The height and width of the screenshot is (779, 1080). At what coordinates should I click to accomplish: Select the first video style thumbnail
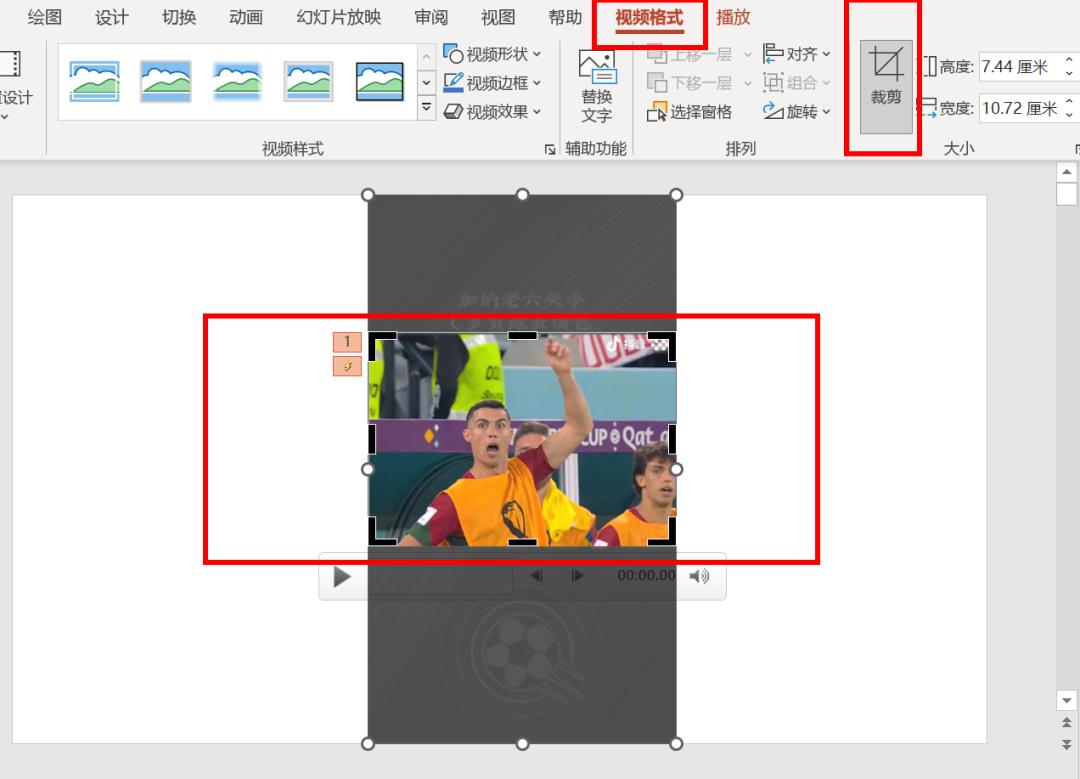pyautogui.click(x=95, y=82)
